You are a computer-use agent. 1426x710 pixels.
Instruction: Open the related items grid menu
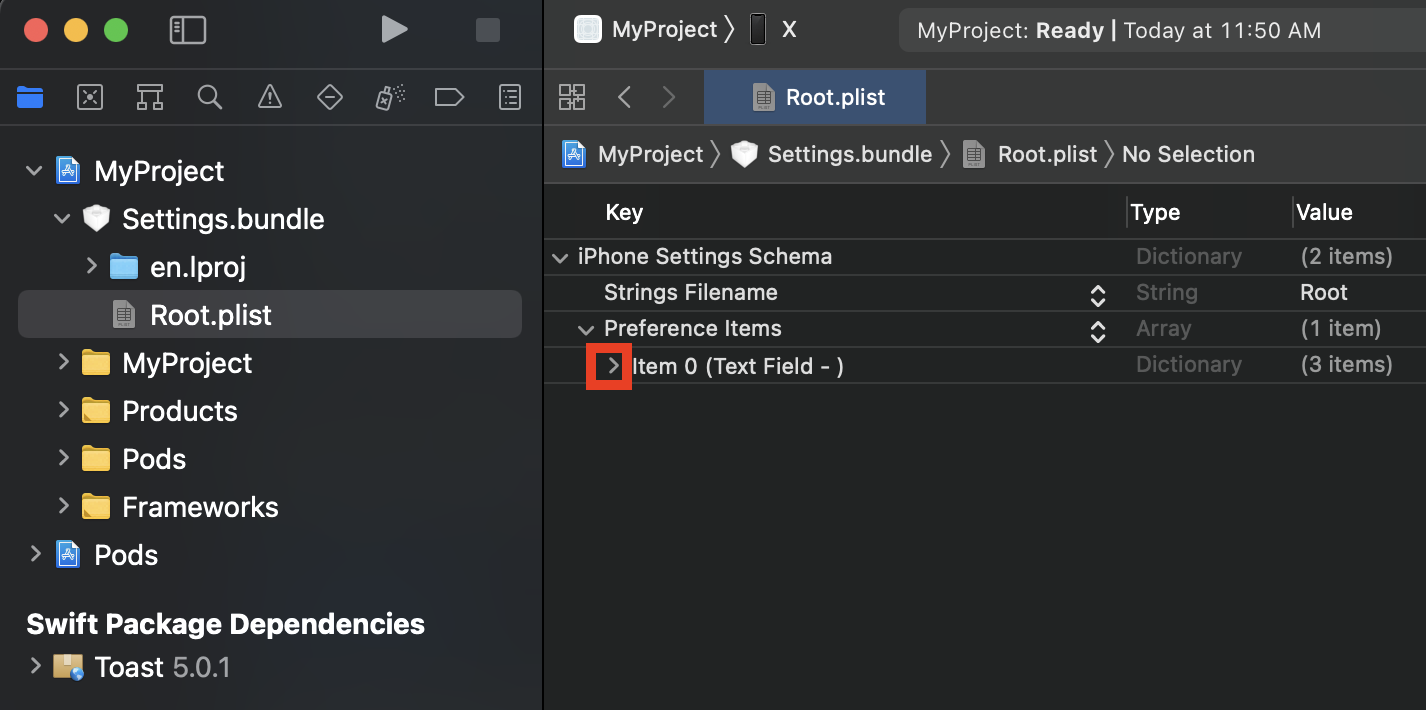(x=572, y=97)
